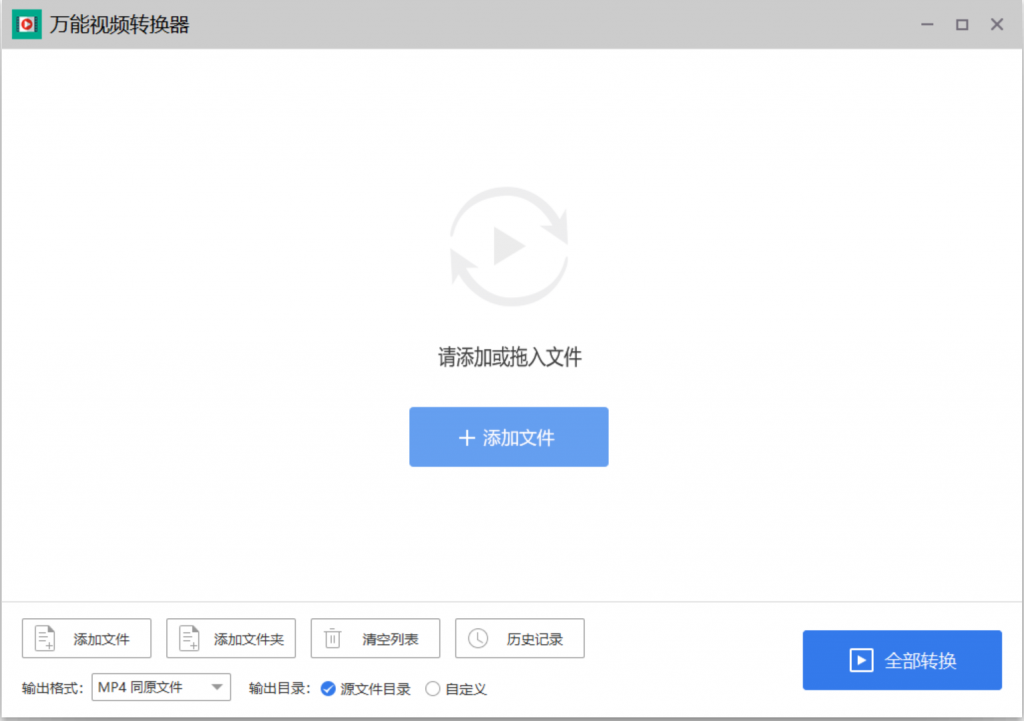Click the 请添加或拖入文件 prompt text
Viewport: 1024px width, 721px height.
(x=509, y=357)
